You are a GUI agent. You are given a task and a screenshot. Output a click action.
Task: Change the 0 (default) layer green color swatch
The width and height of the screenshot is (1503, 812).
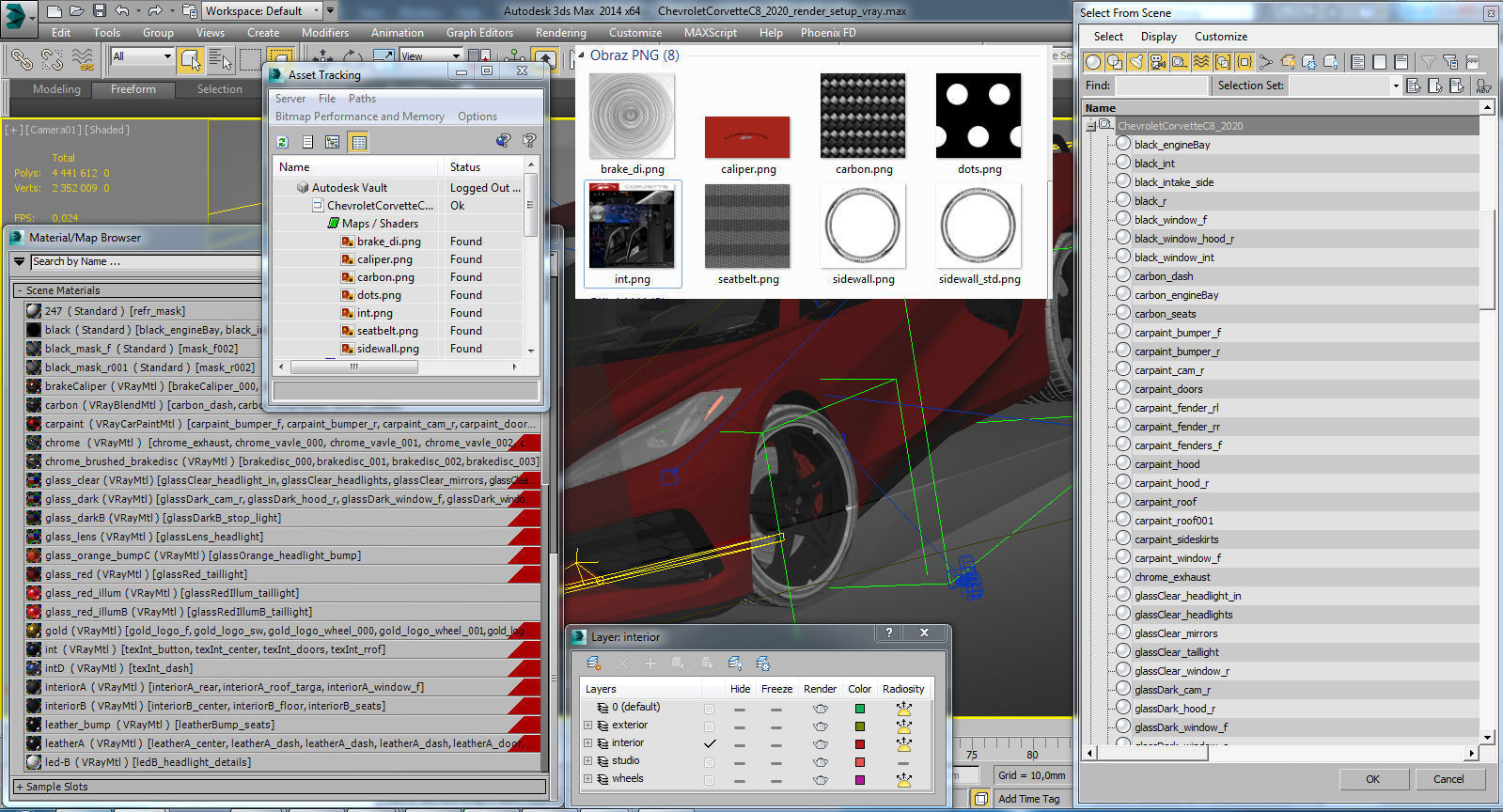click(859, 709)
